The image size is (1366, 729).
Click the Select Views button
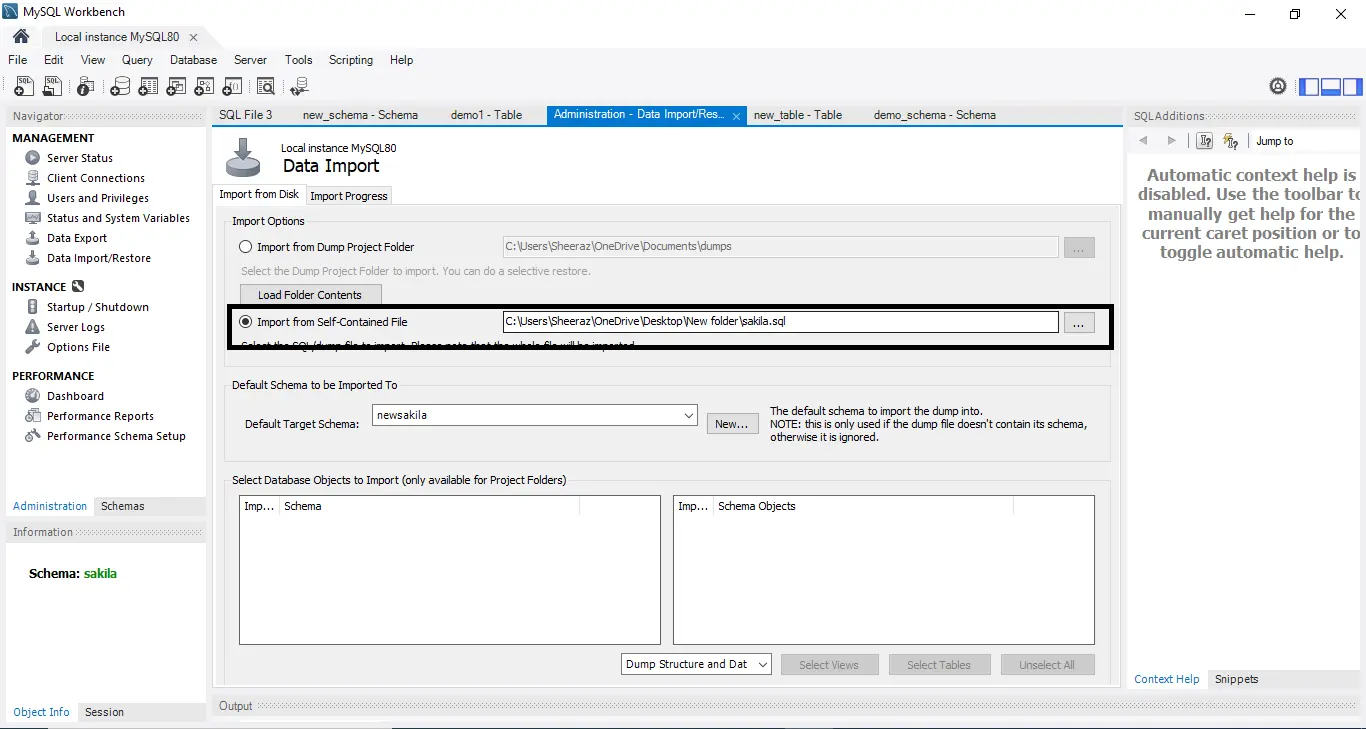828,665
